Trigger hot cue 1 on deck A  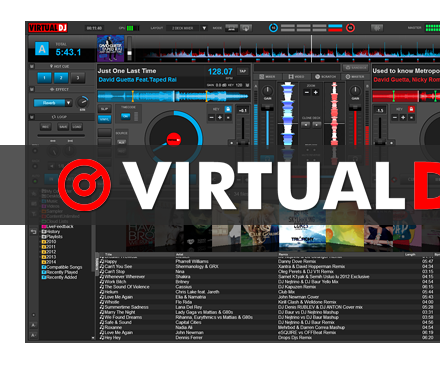click(x=45, y=78)
